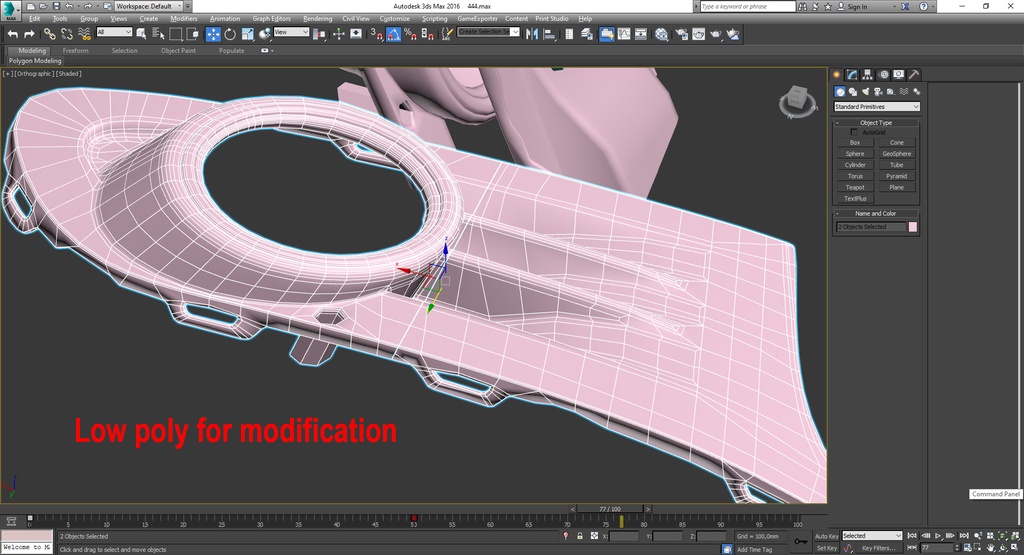Toggle the selection lock icon

pos(579,535)
